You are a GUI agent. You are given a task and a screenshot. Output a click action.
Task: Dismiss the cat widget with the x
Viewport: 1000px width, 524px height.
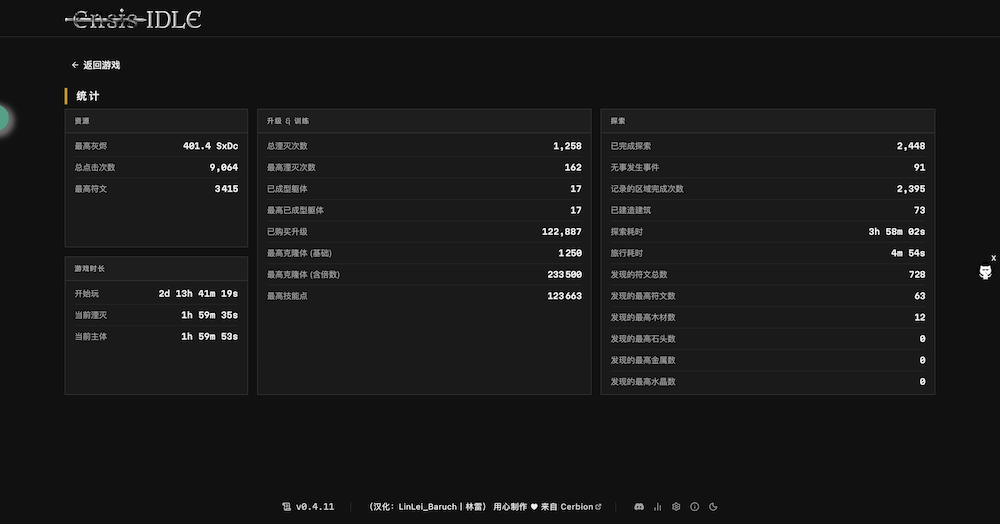click(x=993, y=258)
